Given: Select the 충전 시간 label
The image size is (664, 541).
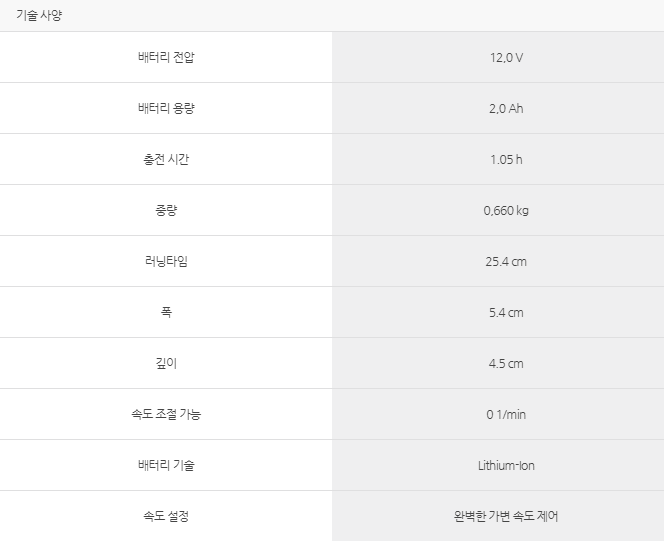Looking at the screenshot, I should click(166, 159).
